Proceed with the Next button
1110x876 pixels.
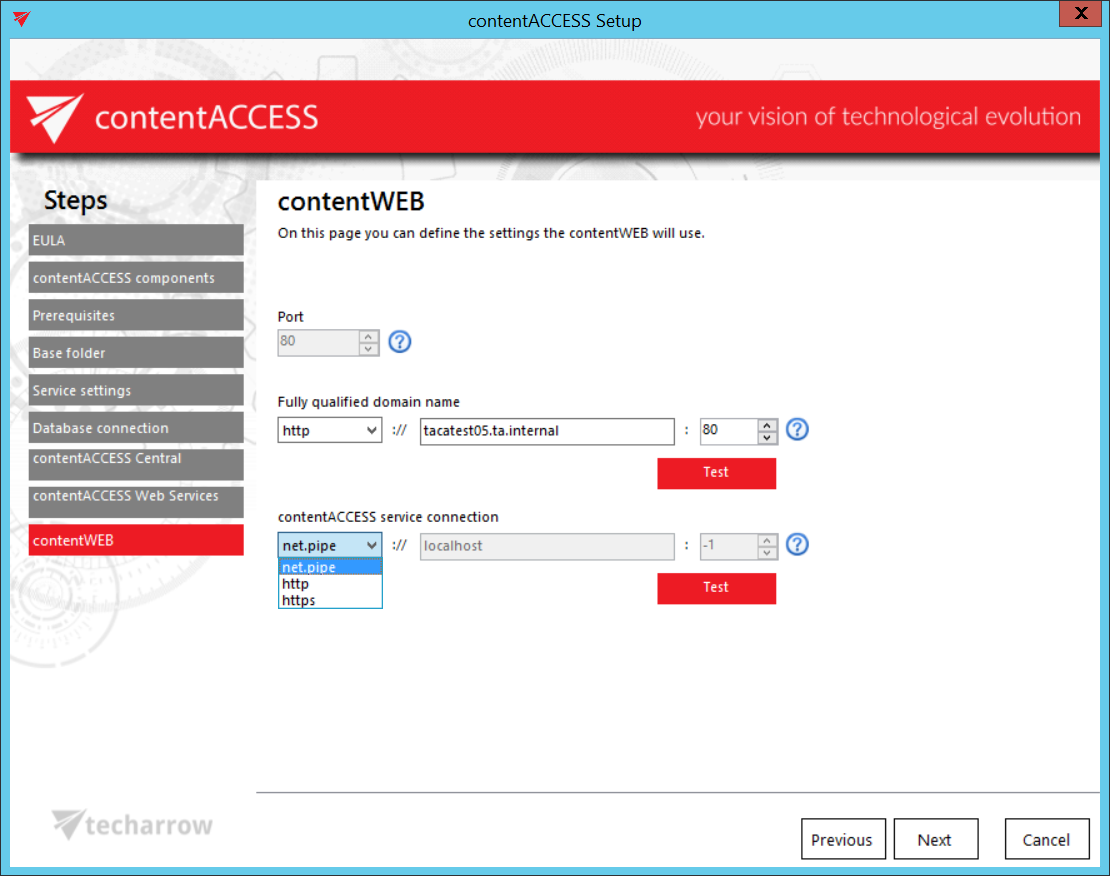tap(936, 839)
